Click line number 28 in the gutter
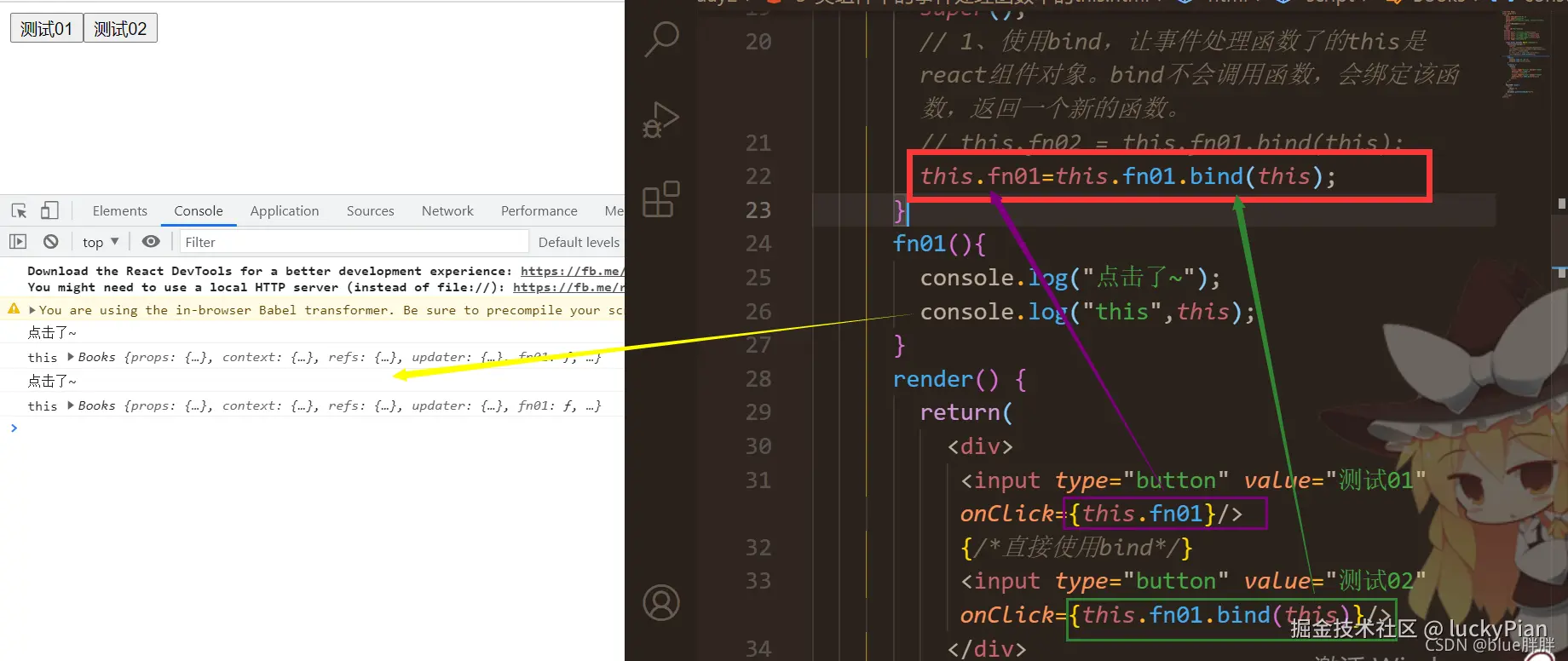The height and width of the screenshot is (661, 1568). [x=758, y=379]
